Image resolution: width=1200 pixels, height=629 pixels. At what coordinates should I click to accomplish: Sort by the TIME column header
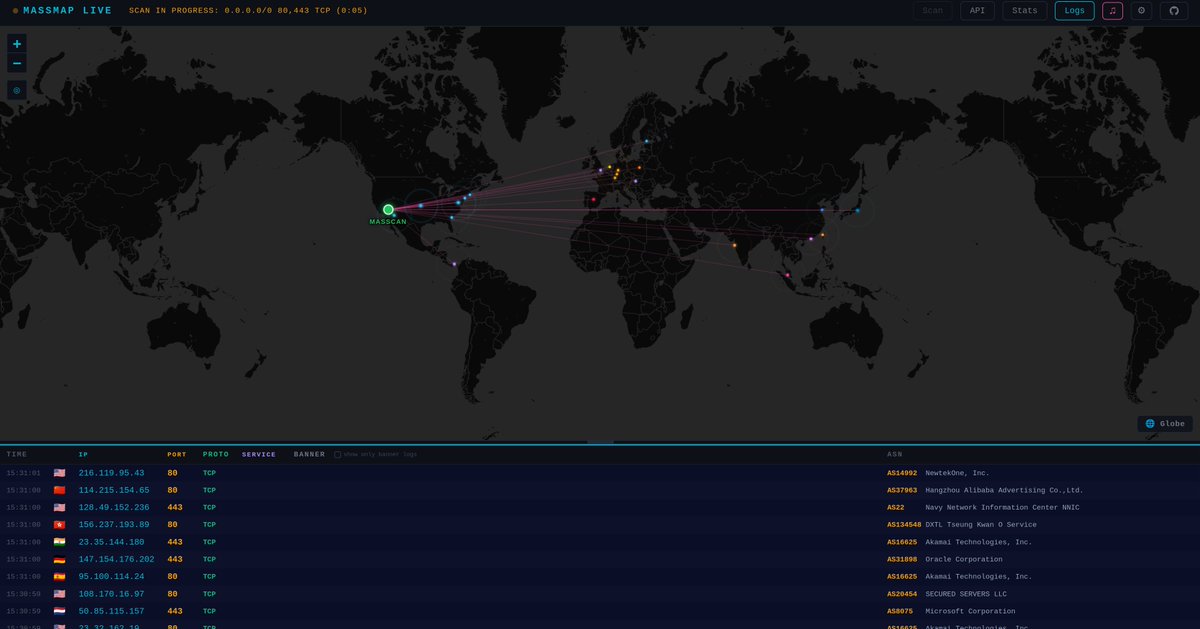[17, 454]
